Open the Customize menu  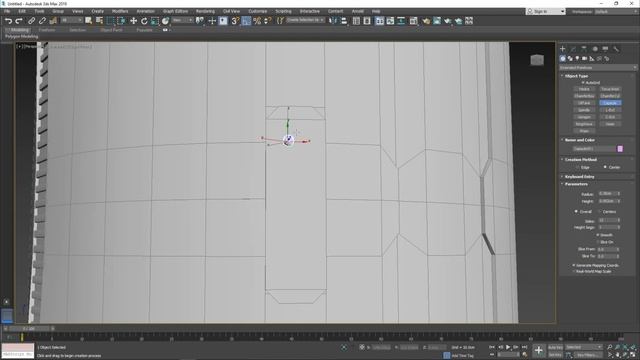click(258, 11)
